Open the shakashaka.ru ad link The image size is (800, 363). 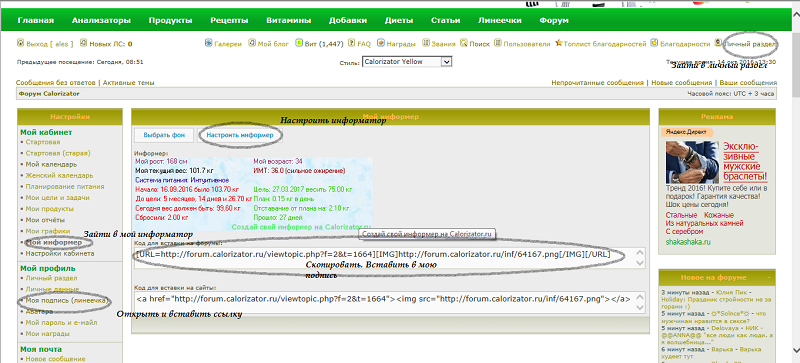(x=688, y=242)
